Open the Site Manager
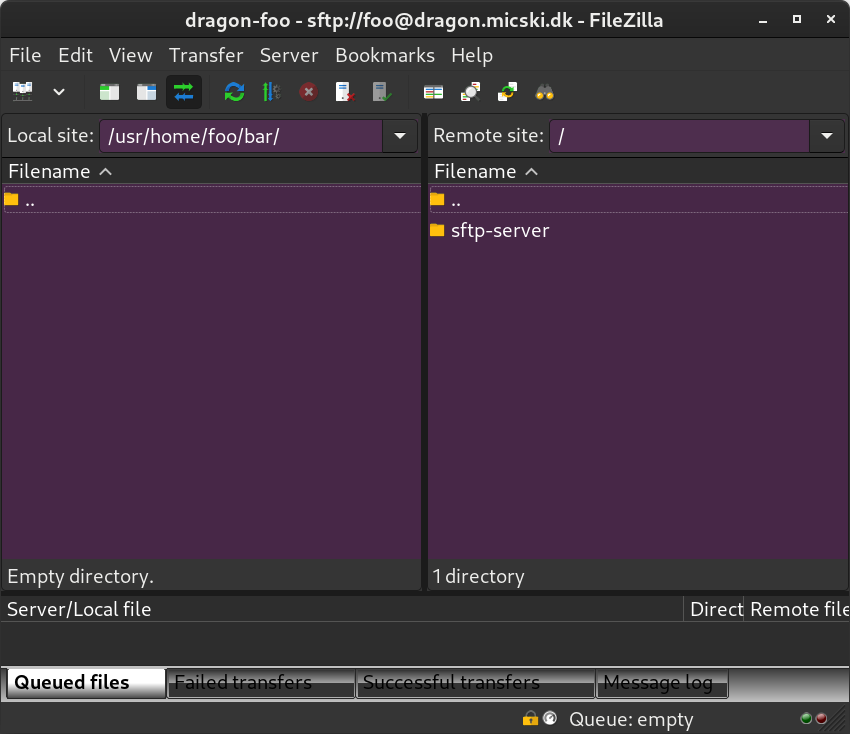Image resolution: width=850 pixels, height=734 pixels. pos(23,92)
